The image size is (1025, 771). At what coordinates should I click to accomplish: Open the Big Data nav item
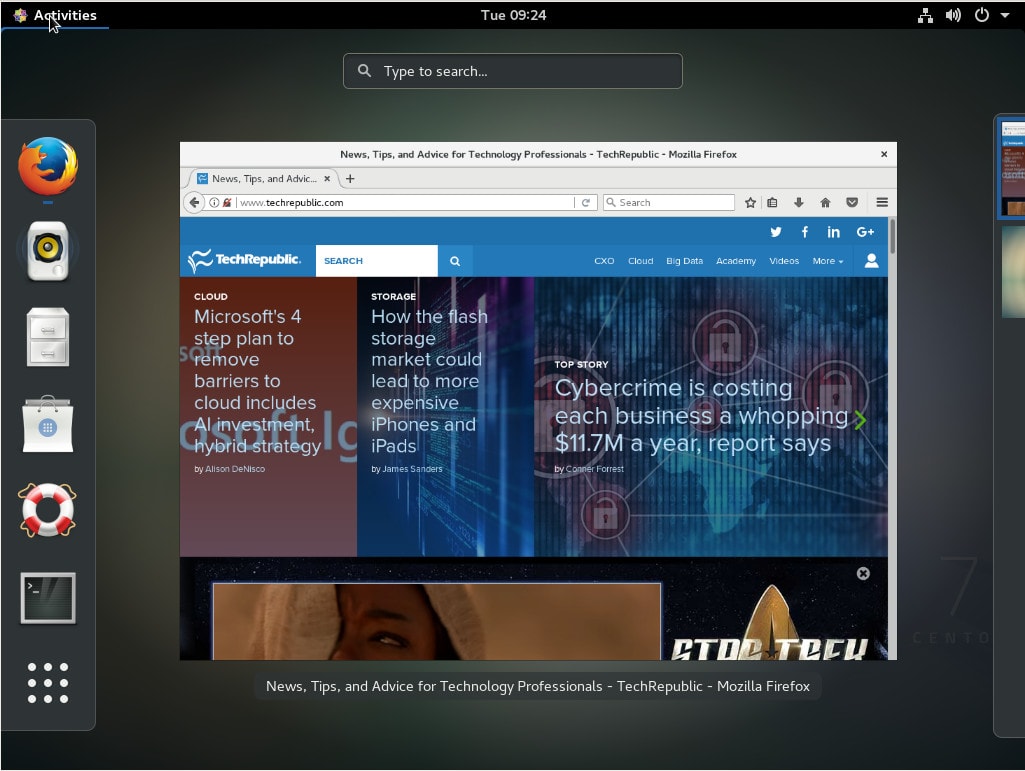(684, 261)
